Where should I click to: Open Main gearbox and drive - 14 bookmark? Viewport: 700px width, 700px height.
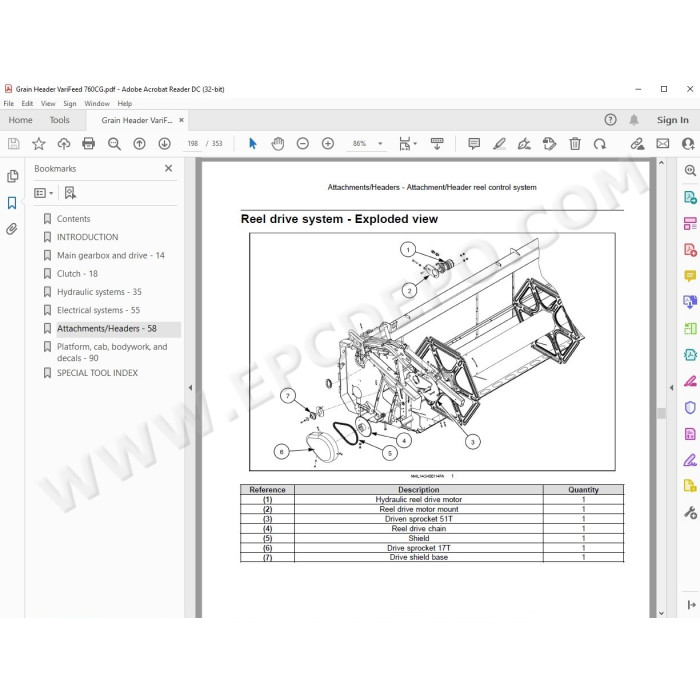click(x=111, y=255)
